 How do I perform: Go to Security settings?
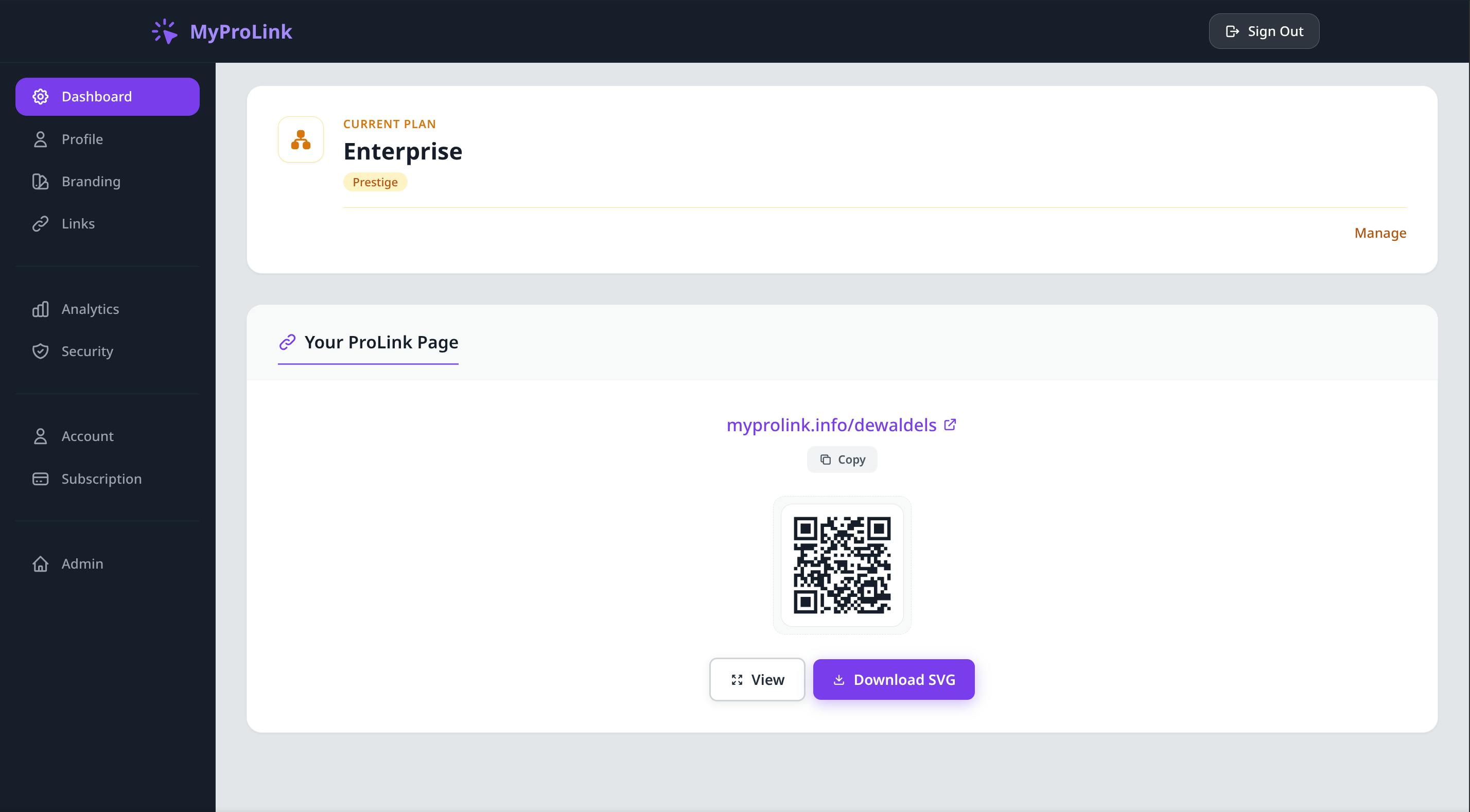tap(107, 351)
